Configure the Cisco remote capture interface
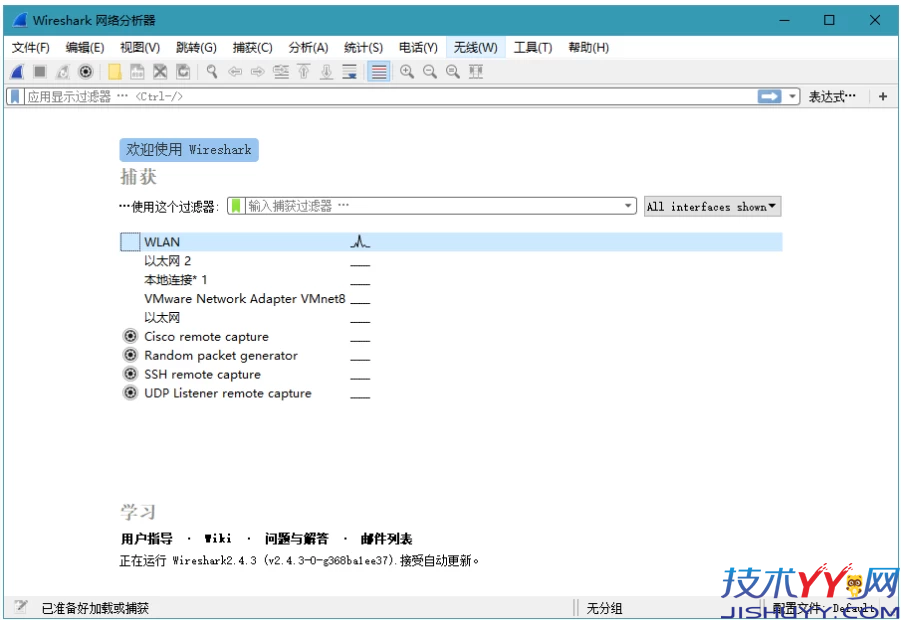The height and width of the screenshot is (620, 901). (130, 337)
